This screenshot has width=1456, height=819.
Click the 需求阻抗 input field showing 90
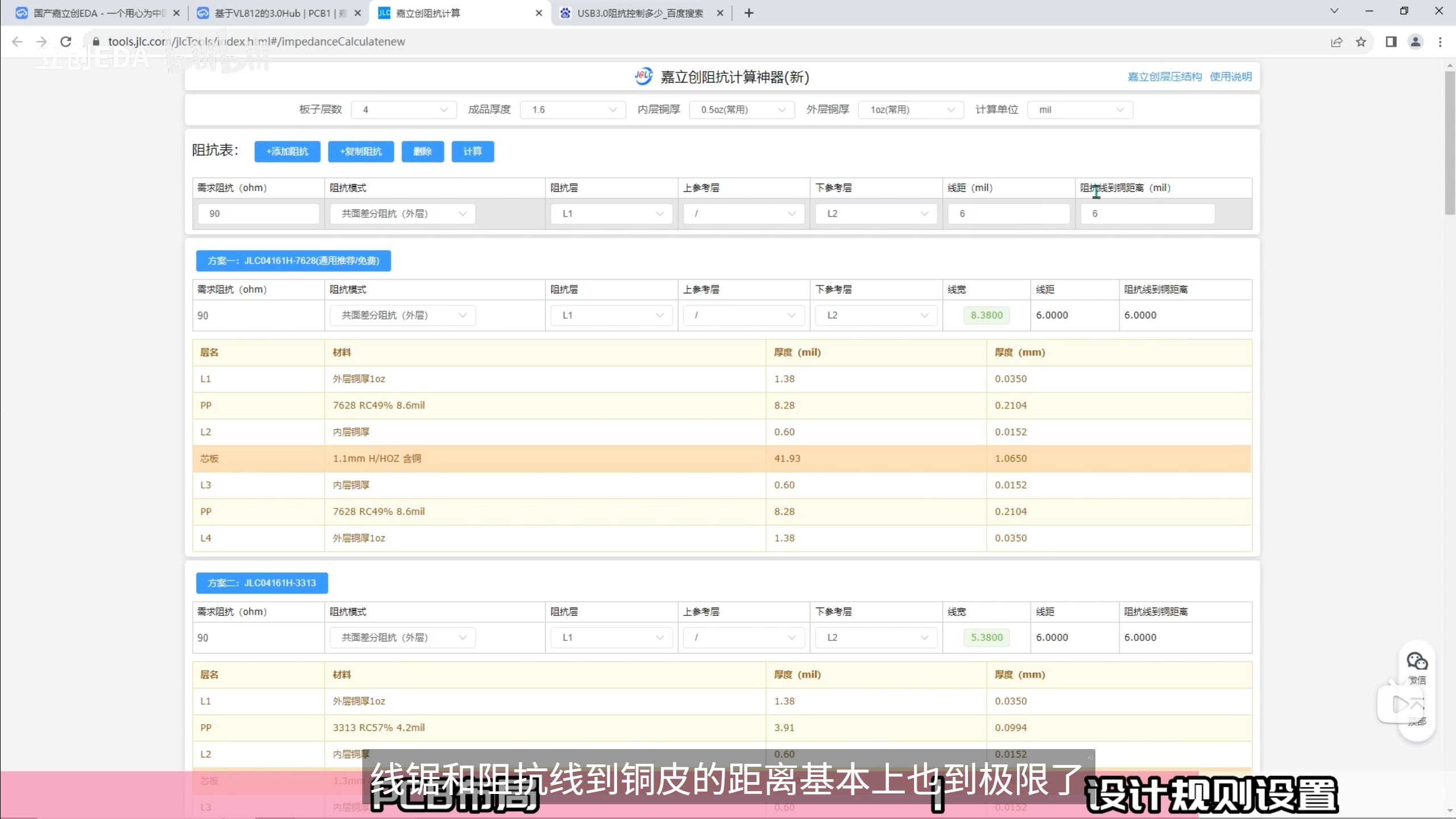[x=258, y=214]
